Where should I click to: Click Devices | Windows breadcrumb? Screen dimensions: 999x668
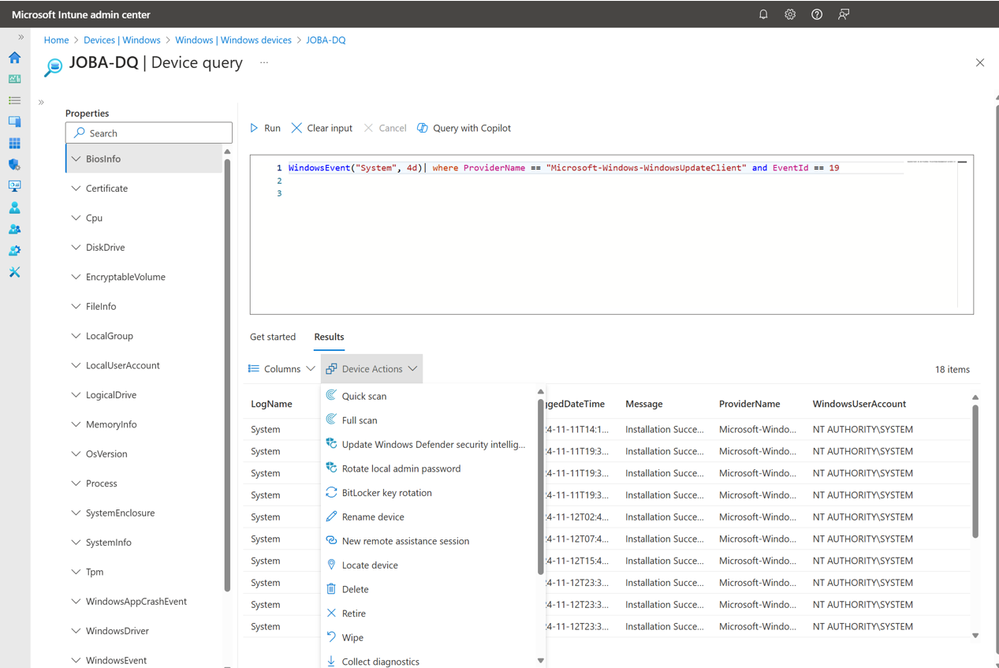[122, 40]
